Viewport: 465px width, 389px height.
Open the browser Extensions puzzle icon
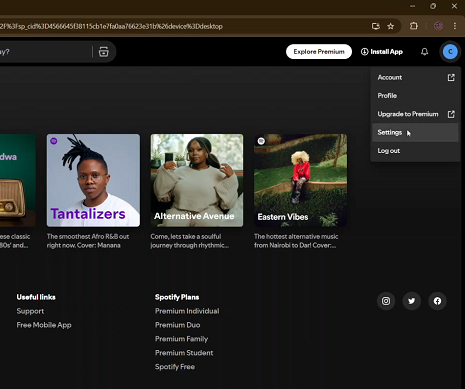pos(414,26)
